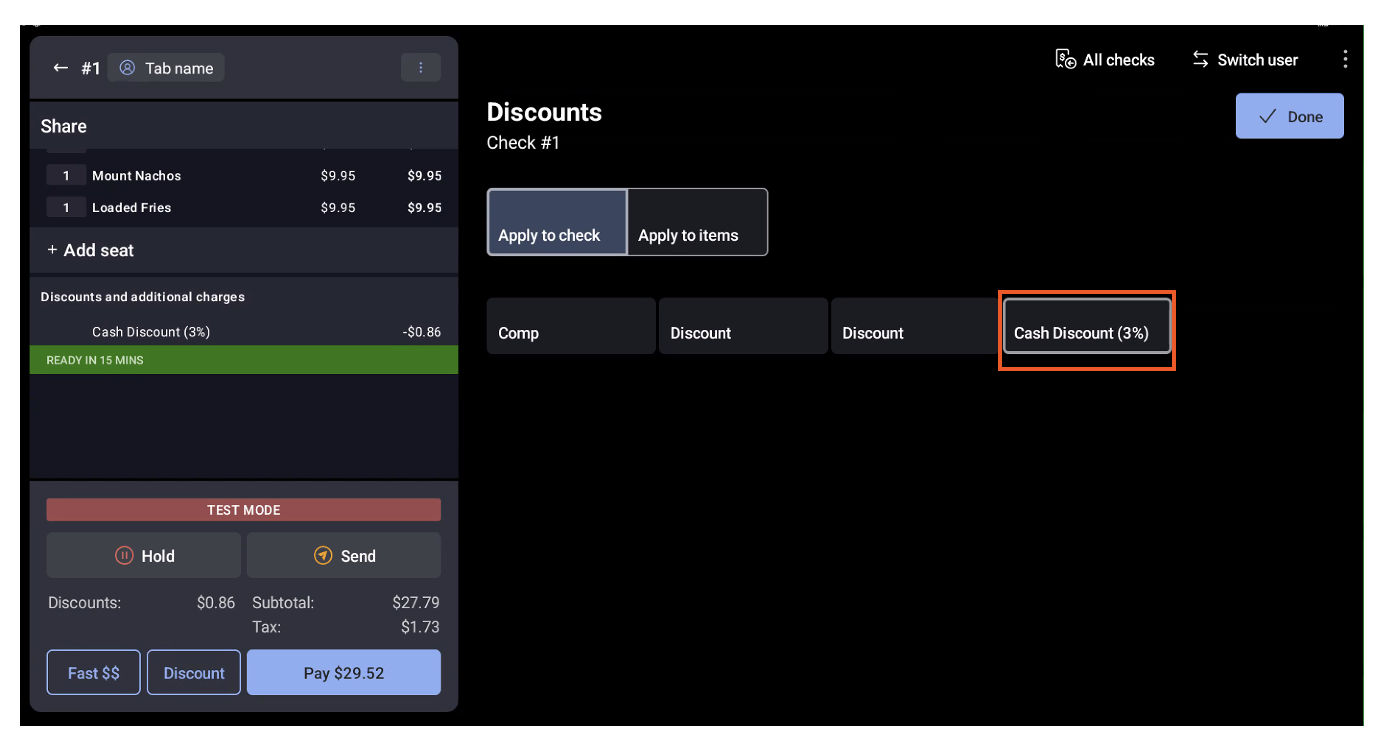The width and height of the screenshot is (1386, 746).
Task: Keep Apply to check selected
Action: click(549, 235)
